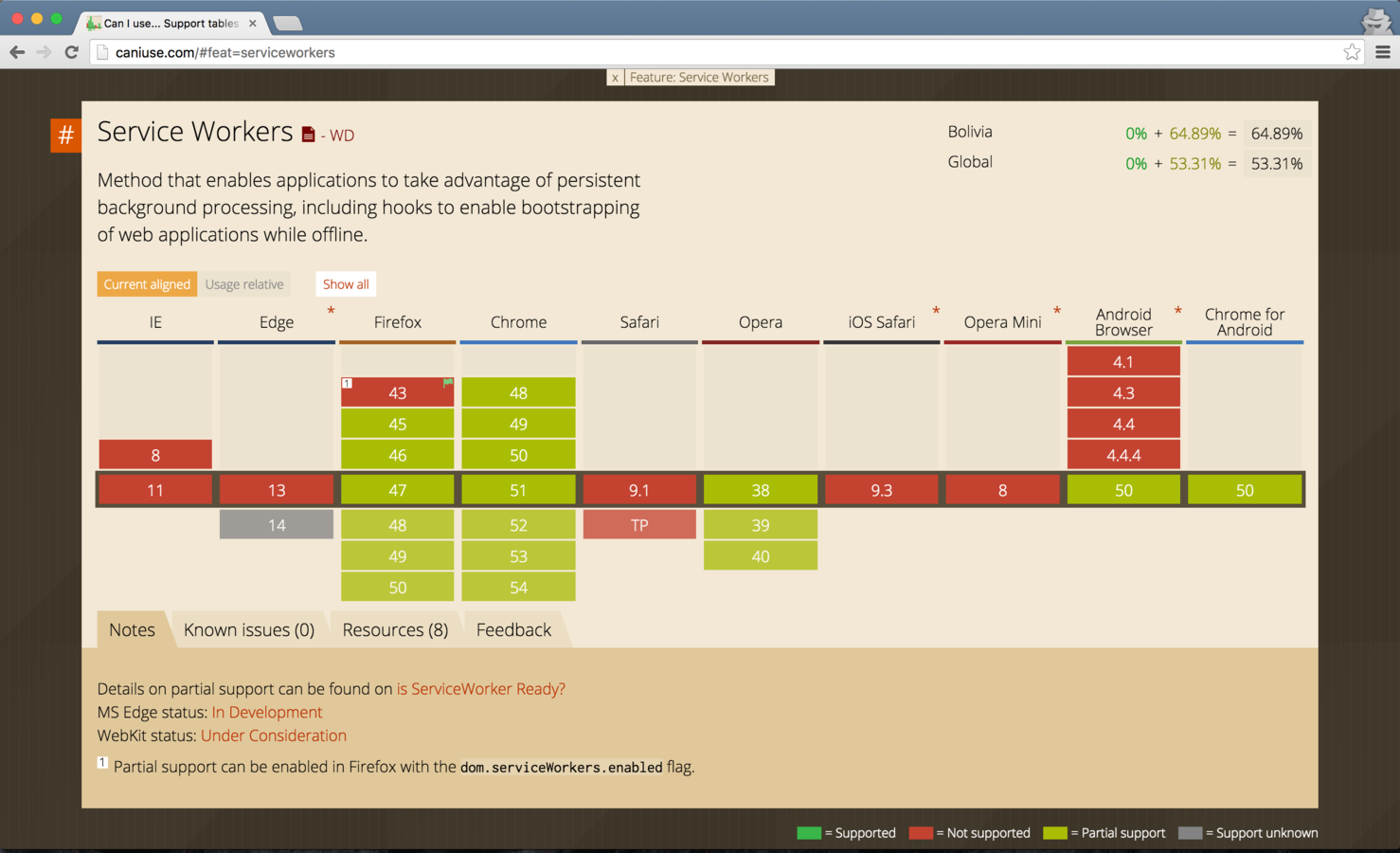Viewport: 1400px width, 853px height.
Task: Select the iOS Safari 9.3 cell
Action: 882,490
